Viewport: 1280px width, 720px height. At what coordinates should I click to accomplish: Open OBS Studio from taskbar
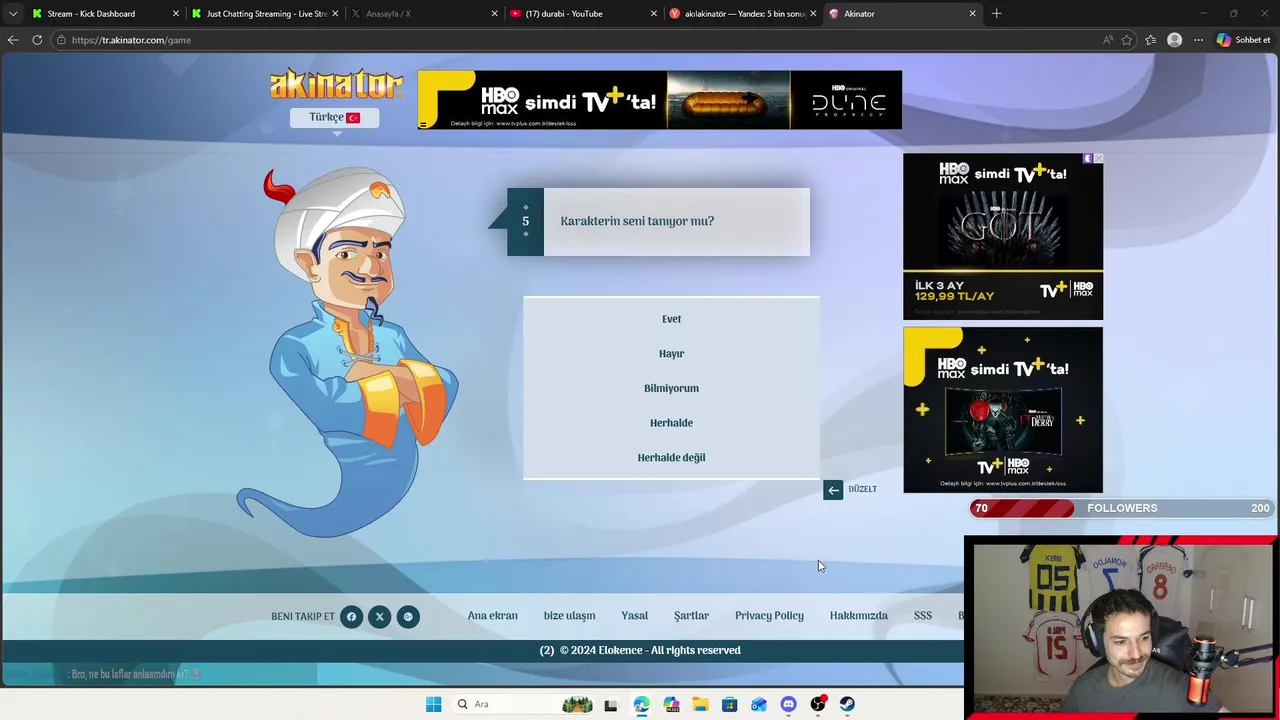point(818,705)
